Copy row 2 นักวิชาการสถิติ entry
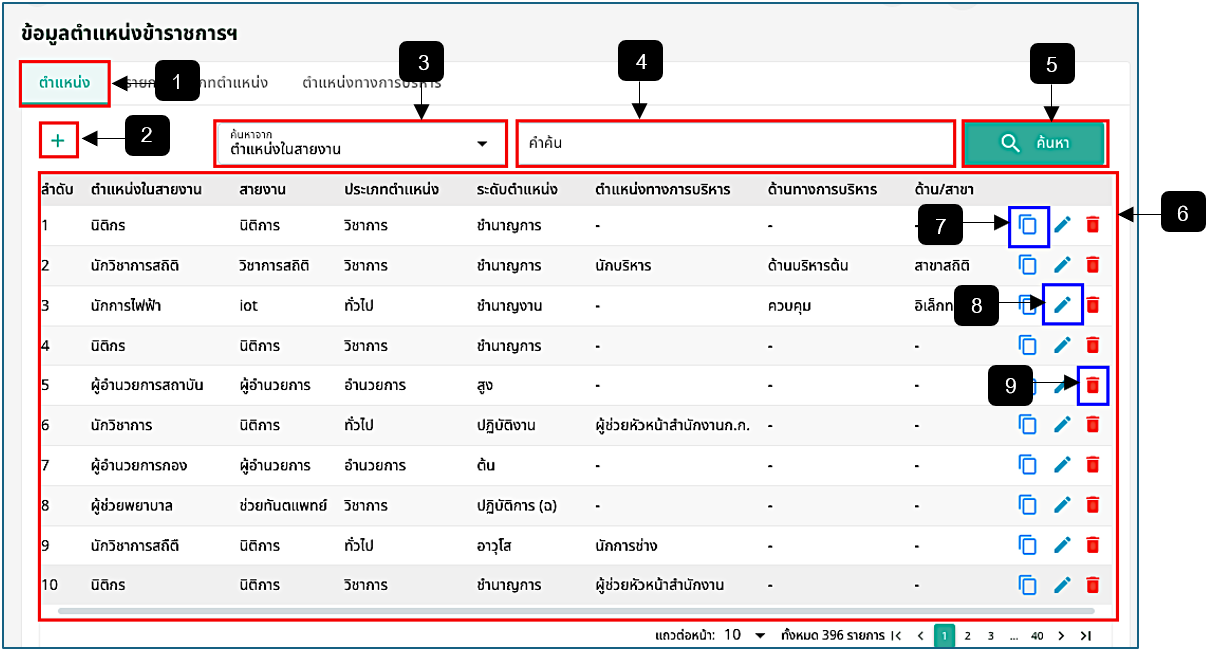 coord(1028,265)
